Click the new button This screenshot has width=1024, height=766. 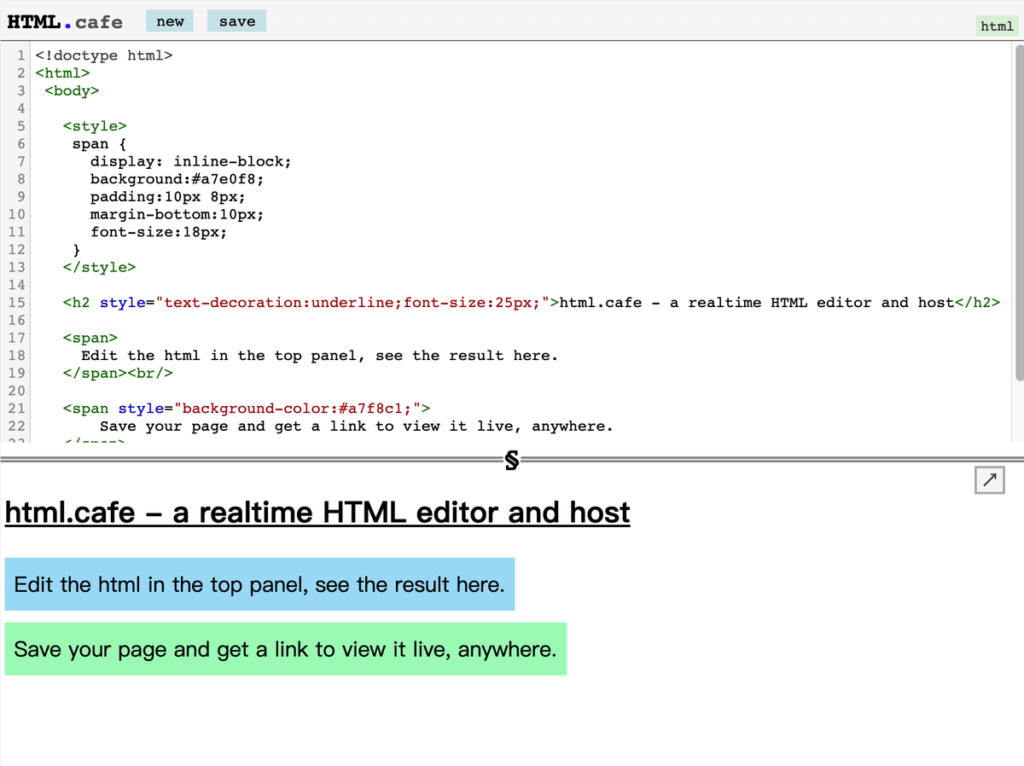pyautogui.click(x=170, y=21)
